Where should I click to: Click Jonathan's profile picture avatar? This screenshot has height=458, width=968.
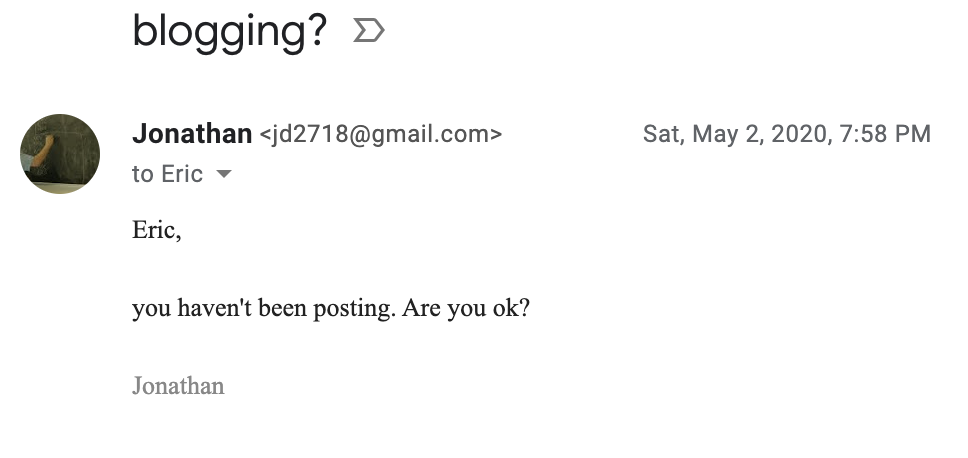[x=60, y=154]
